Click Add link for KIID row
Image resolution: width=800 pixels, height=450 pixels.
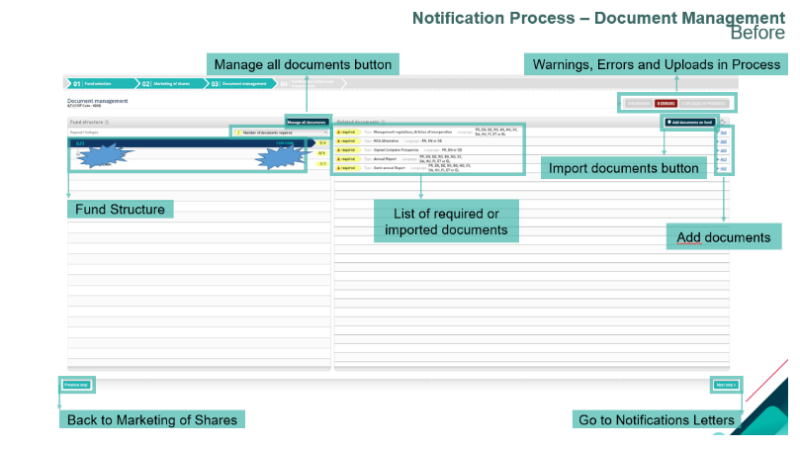point(723,141)
